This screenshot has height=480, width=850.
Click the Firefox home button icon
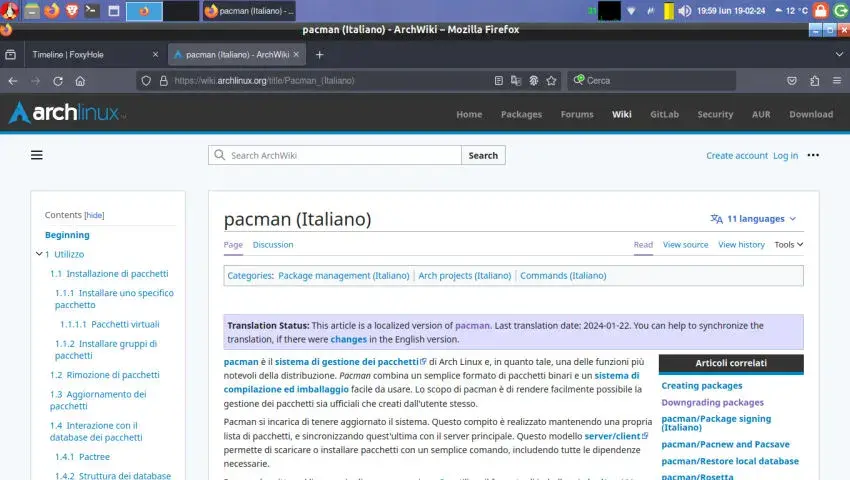(80, 81)
